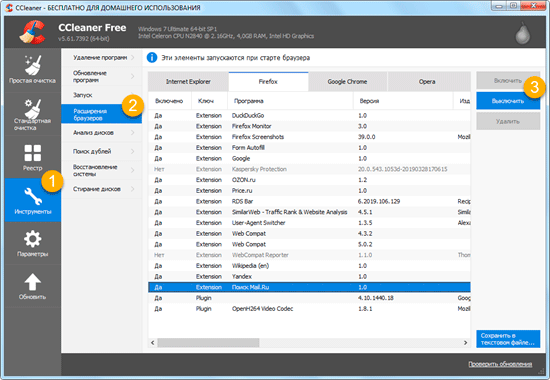The image size is (550, 380).
Task: Open the Простая очистка broom icon
Action: 33,65
